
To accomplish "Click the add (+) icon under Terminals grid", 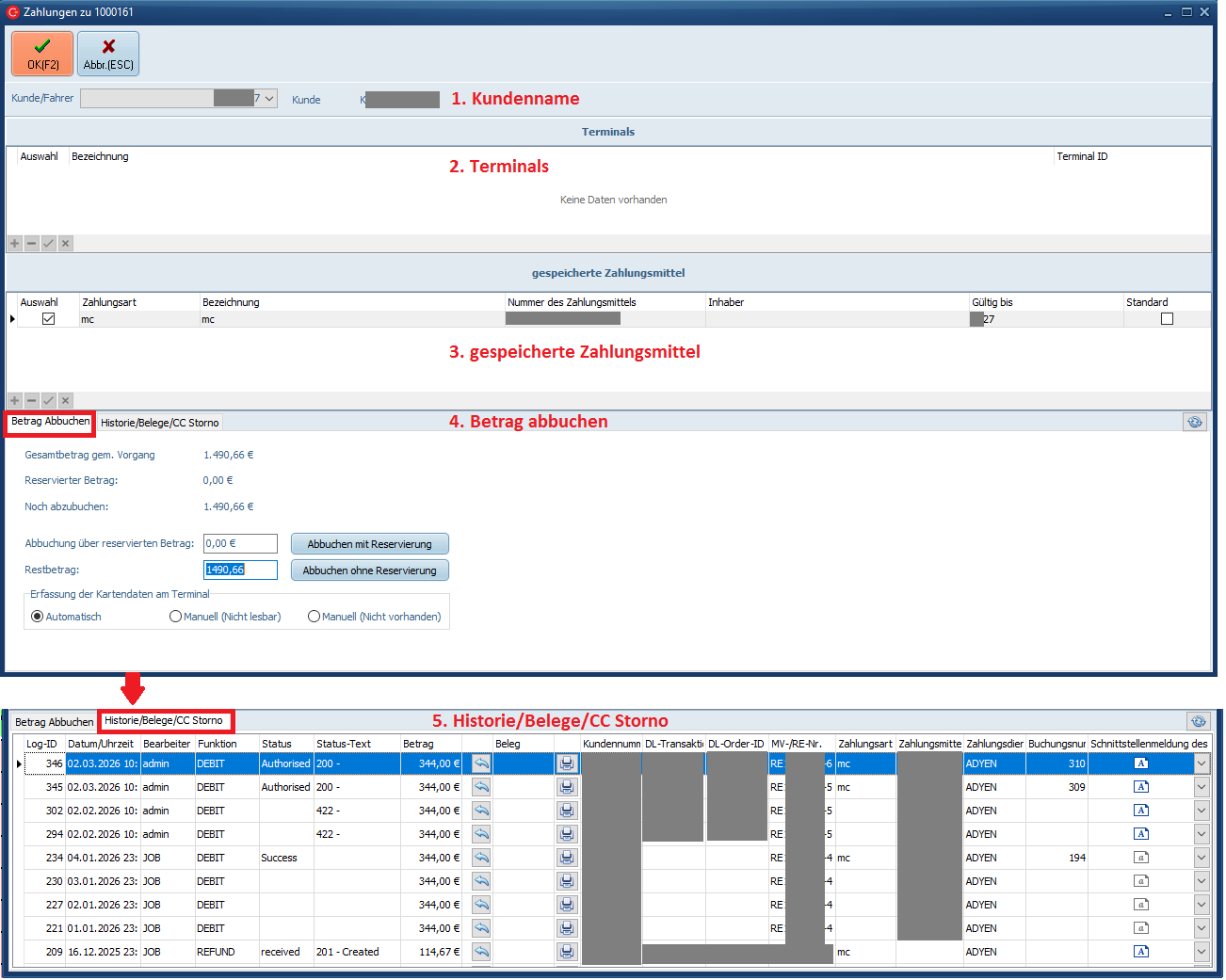I will [x=15, y=244].
